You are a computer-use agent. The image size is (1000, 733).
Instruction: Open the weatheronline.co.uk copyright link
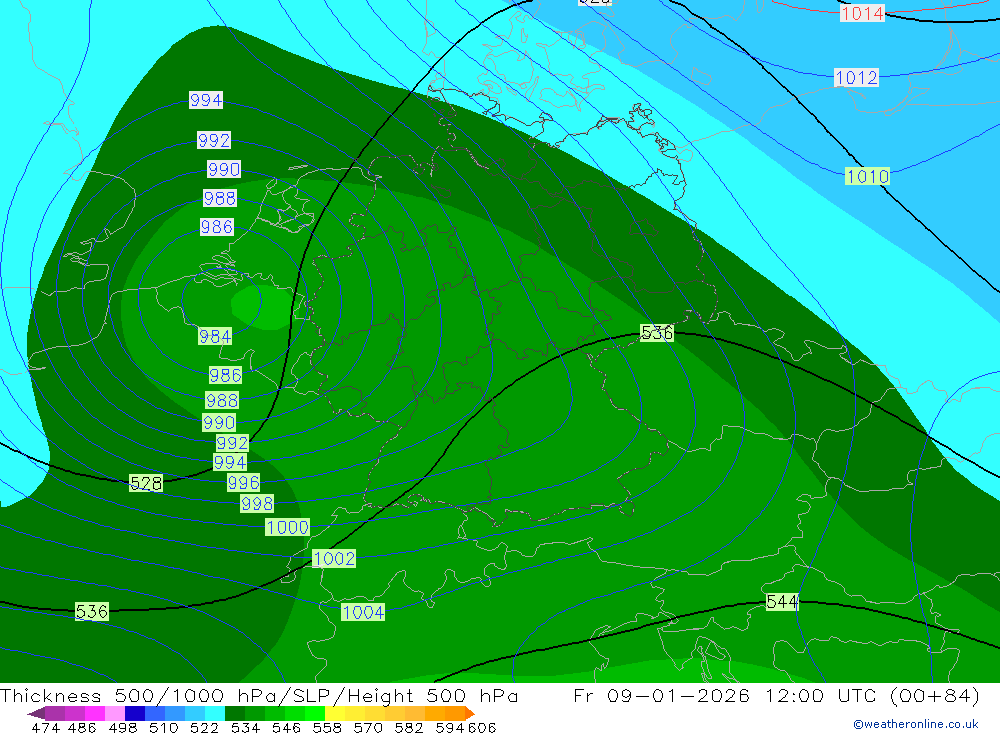click(x=916, y=724)
